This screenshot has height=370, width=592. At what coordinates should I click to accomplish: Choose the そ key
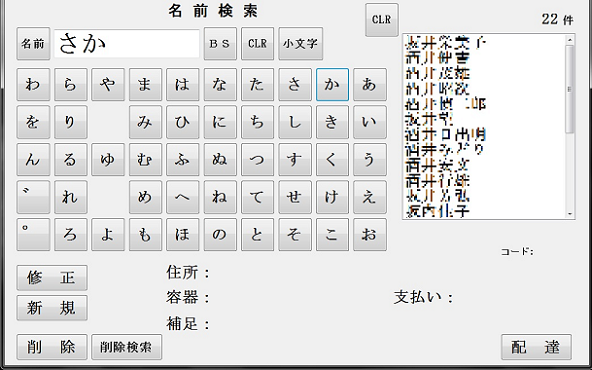coord(295,234)
